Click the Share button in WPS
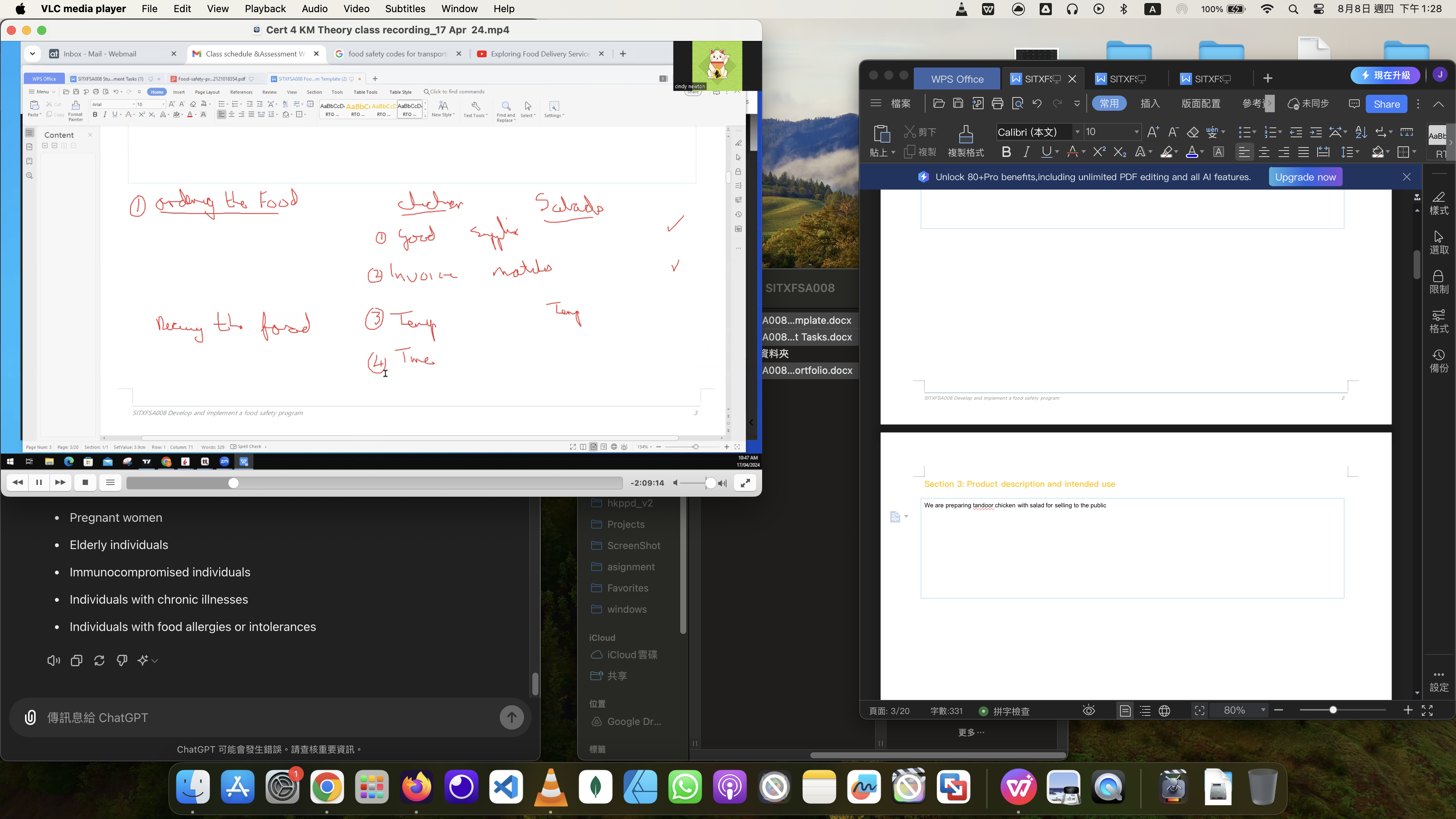This screenshot has width=1456, height=819. tap(1387, 104)
